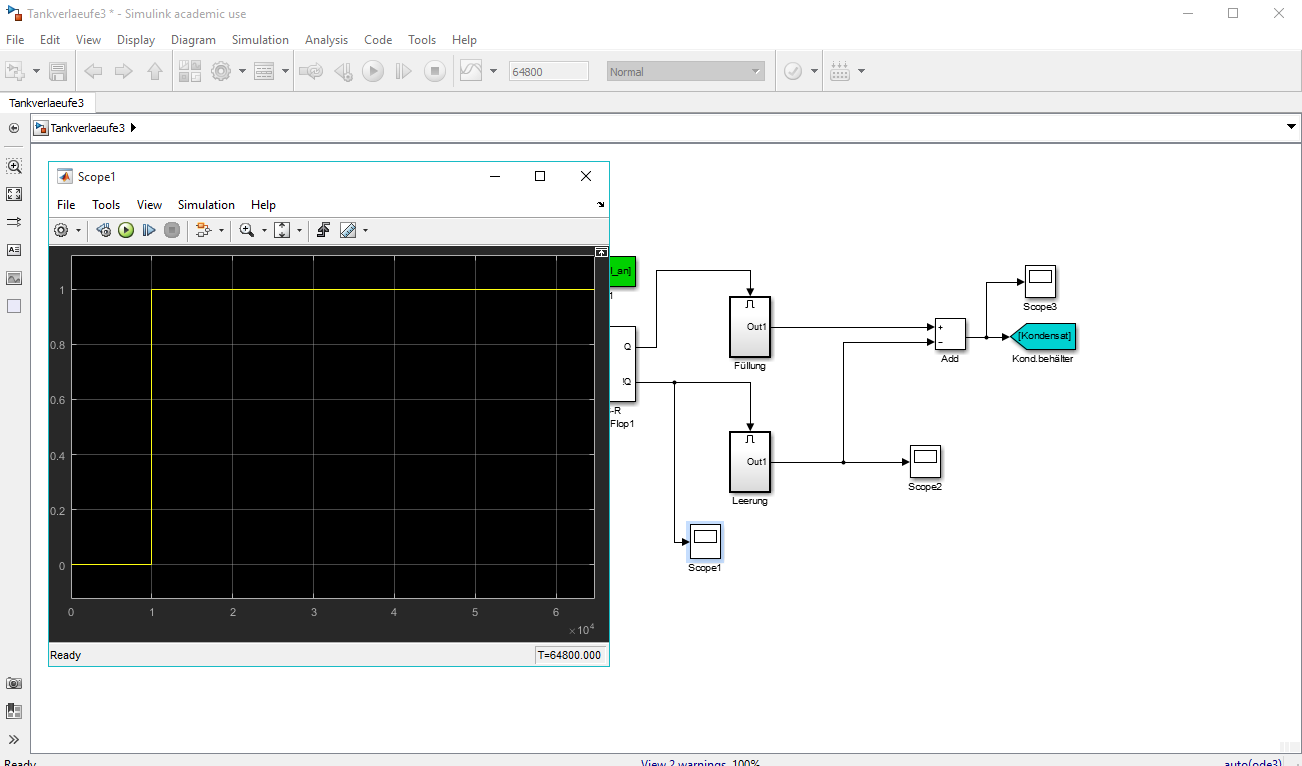
Task: Click the Annotation tool in left palette
Action: click(x=14, y=250)
